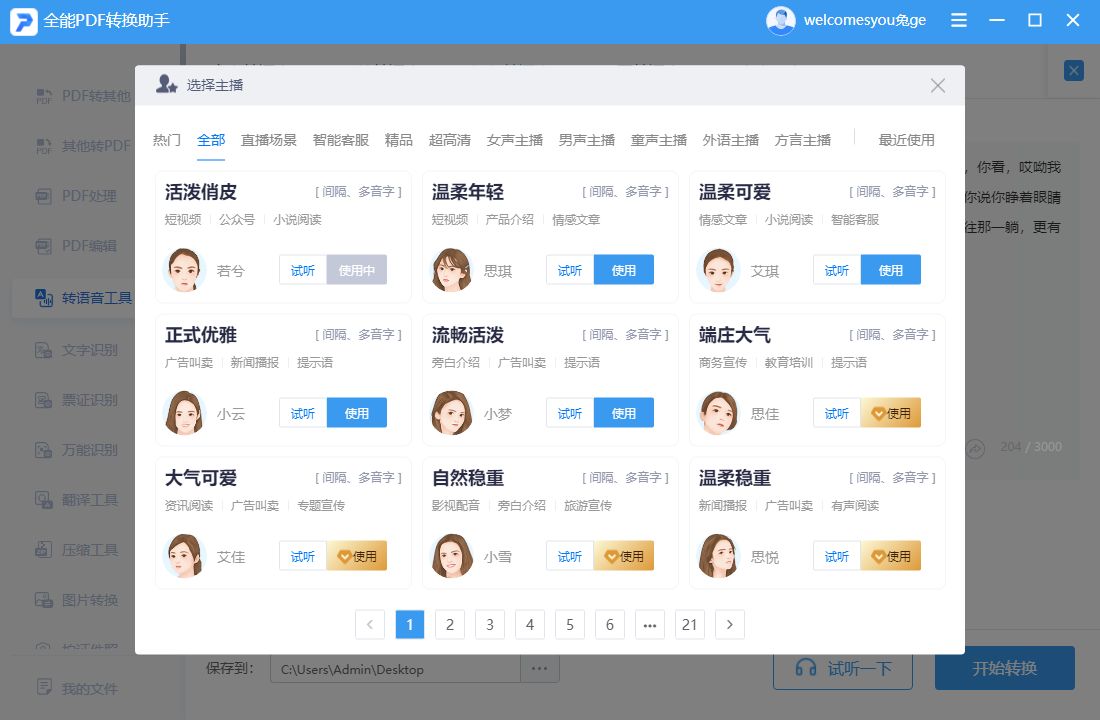Viewport: 1100px width, 720px height.
Task: Select 小雪 avatar thumbnail
Action: point(451,556)
